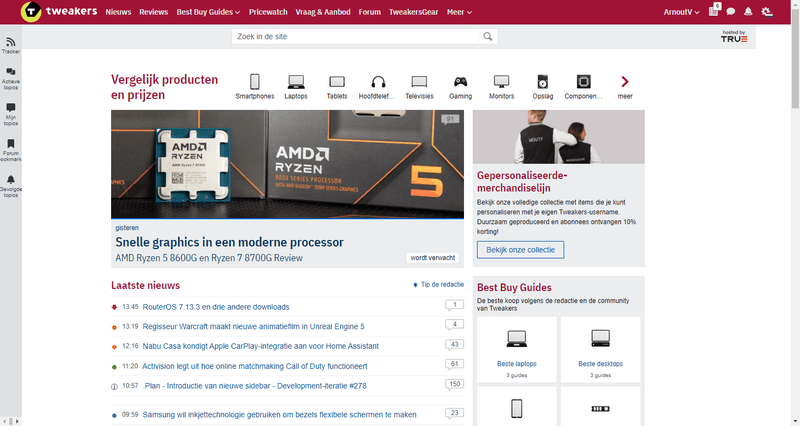The width and height of the screenshot is (800, 426).
Task: Open the Tracker sidebar icon
Action: [11, 45]
